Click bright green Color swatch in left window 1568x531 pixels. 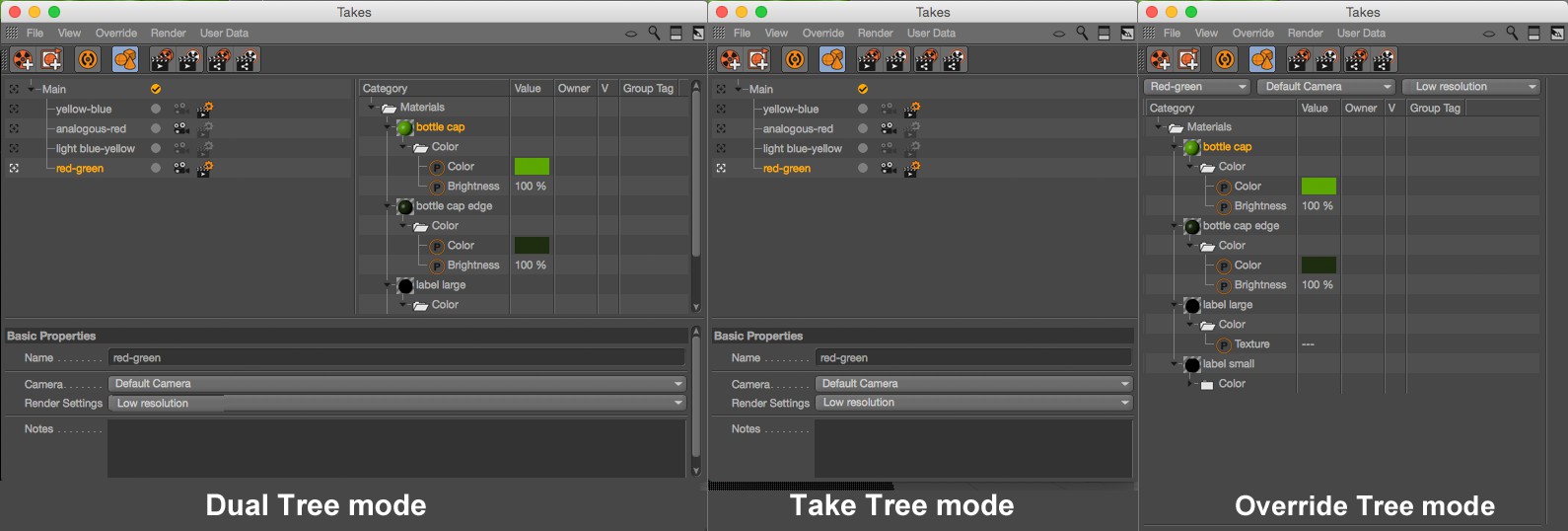pos(532,167)
